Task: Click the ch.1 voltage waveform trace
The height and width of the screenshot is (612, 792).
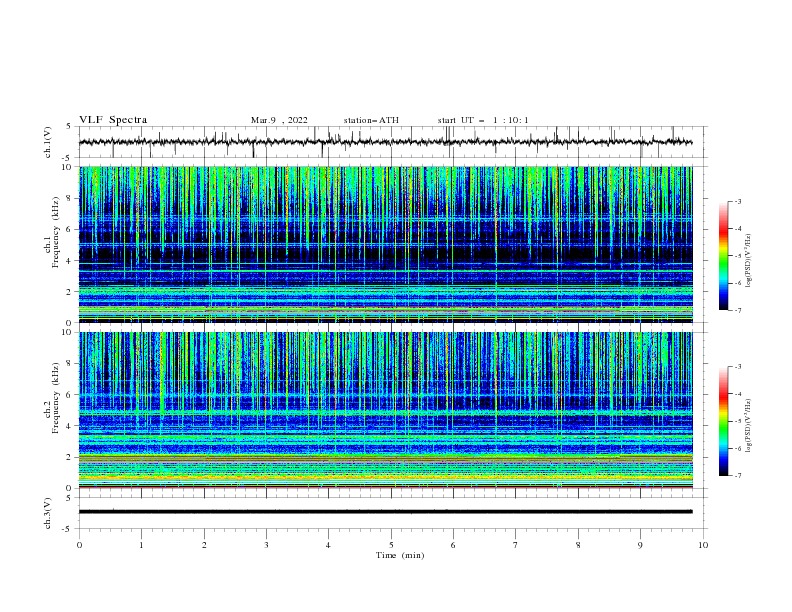Action: [385, 142]
